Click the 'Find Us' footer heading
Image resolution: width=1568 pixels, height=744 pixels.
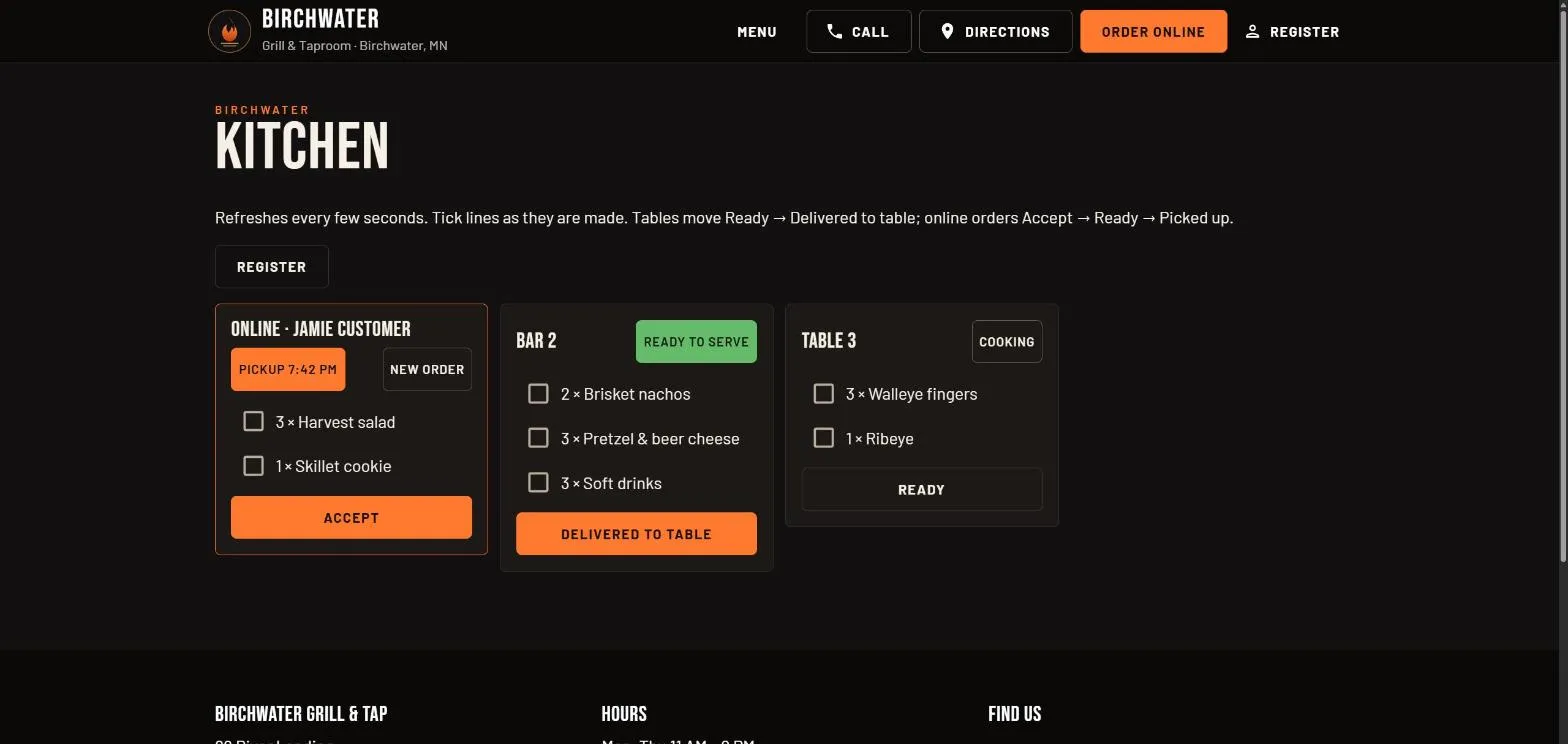coord(1014,713)
